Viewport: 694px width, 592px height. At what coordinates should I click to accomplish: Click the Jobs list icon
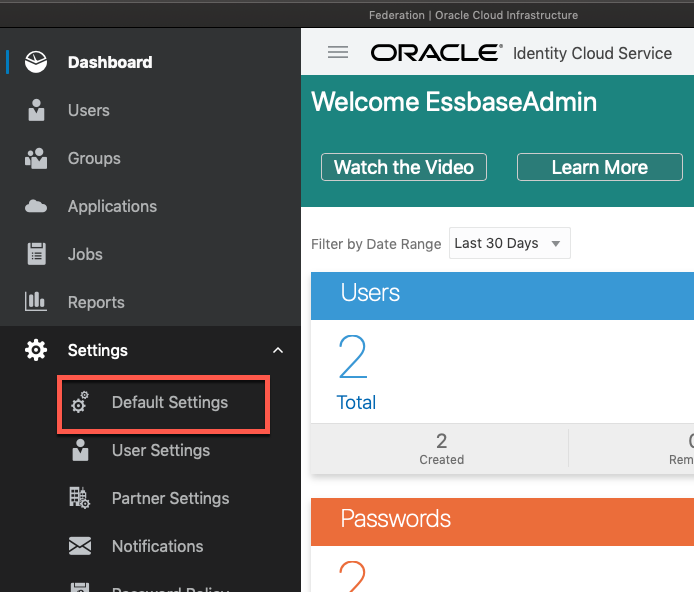point(36,254)
